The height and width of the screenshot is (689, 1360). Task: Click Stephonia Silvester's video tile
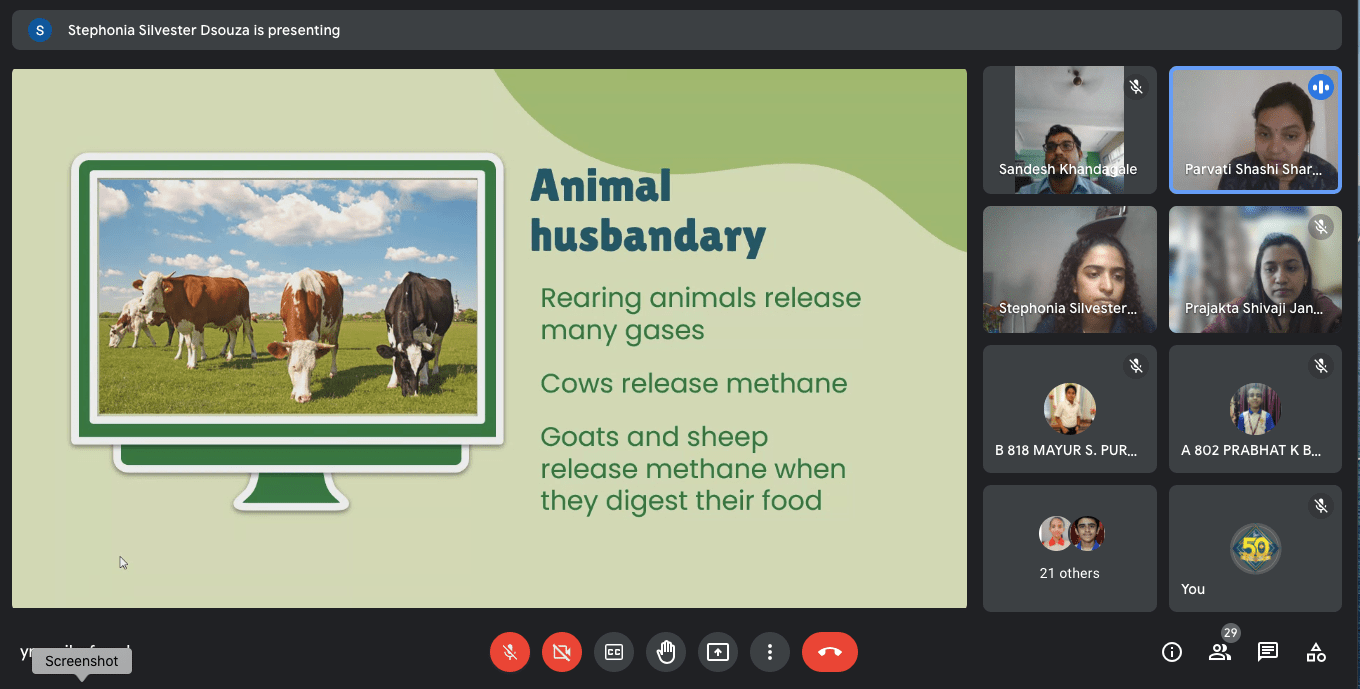tap(1069, 269)
